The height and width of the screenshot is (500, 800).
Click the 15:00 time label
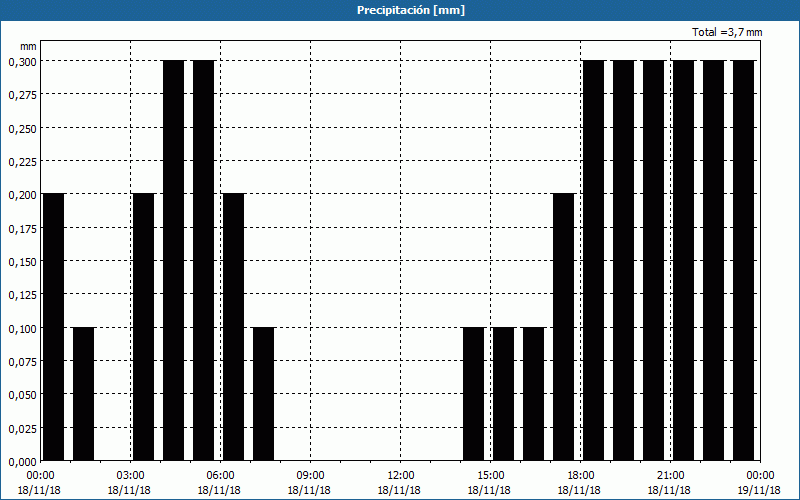tap(491, 476)
